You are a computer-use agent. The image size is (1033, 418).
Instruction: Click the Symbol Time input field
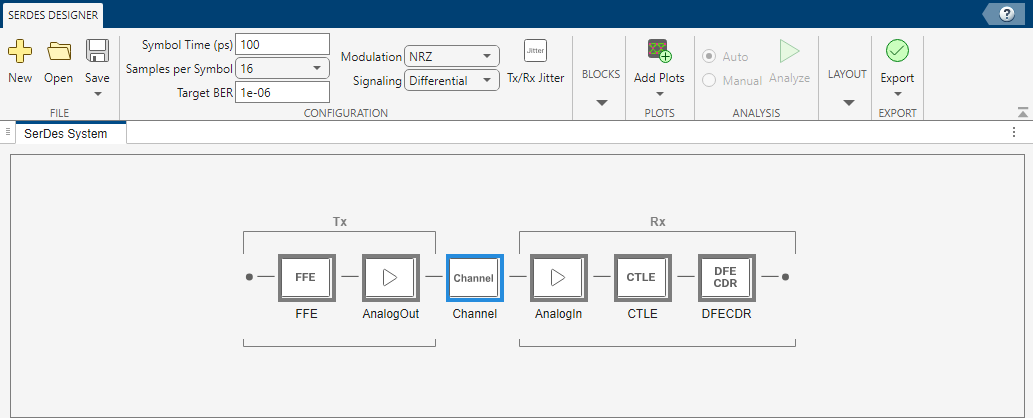282,45
